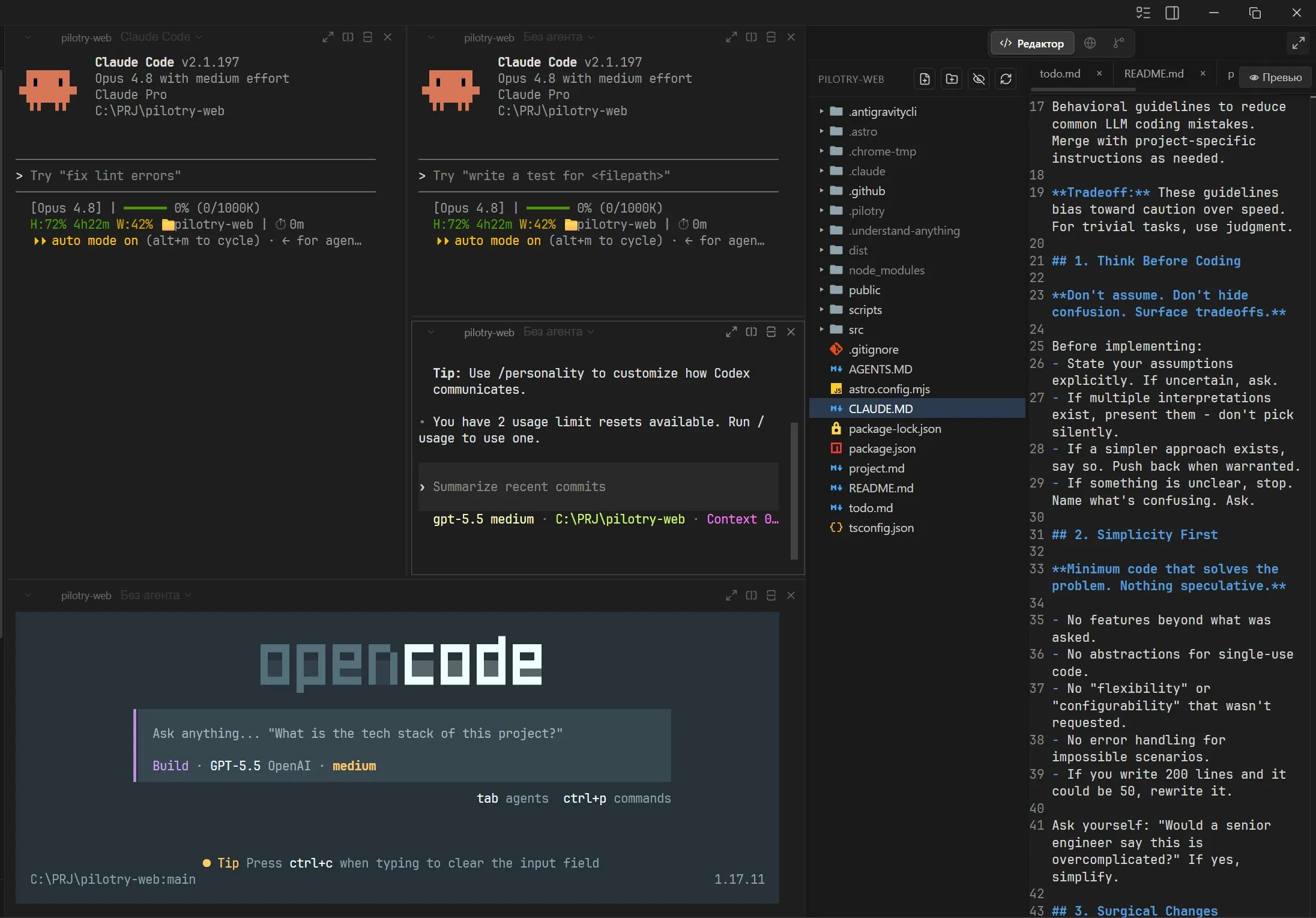Viewport: 1316px width, 918px height.
Task: Toggle the right side panel layout
Action: pyautogui.click(x=1172, y=13)
